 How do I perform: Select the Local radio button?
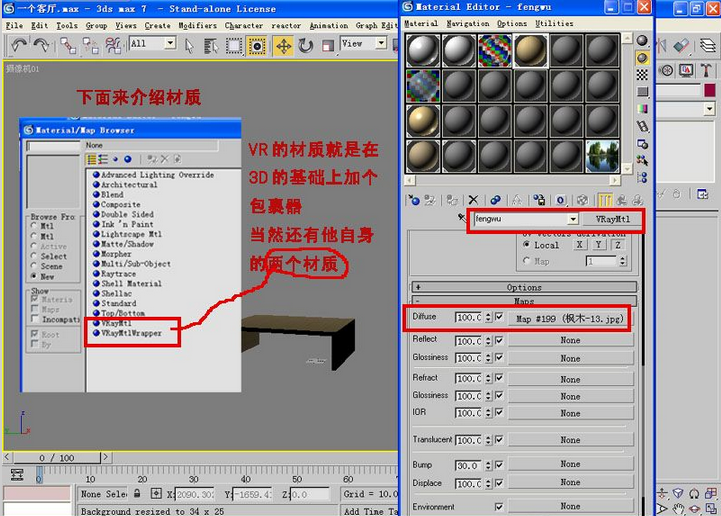[526, 245]
